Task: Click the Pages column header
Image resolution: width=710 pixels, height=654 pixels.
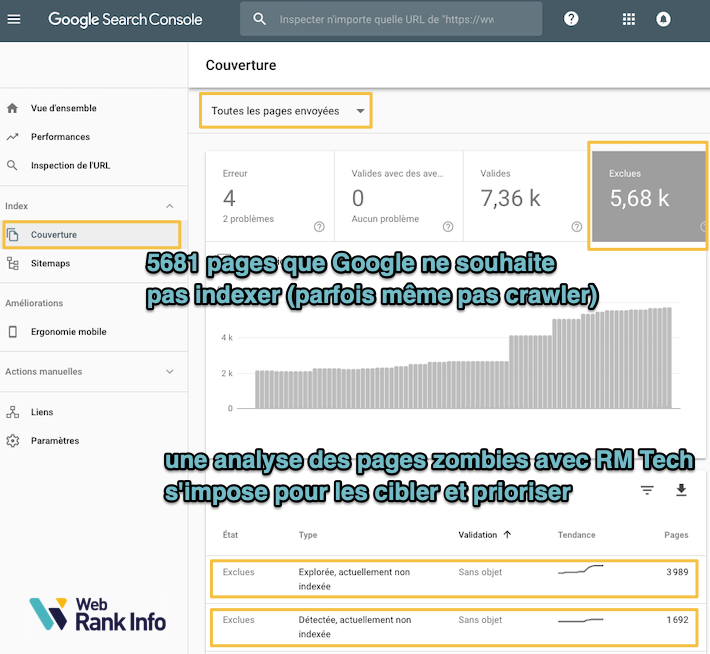Action: (676, 535)
